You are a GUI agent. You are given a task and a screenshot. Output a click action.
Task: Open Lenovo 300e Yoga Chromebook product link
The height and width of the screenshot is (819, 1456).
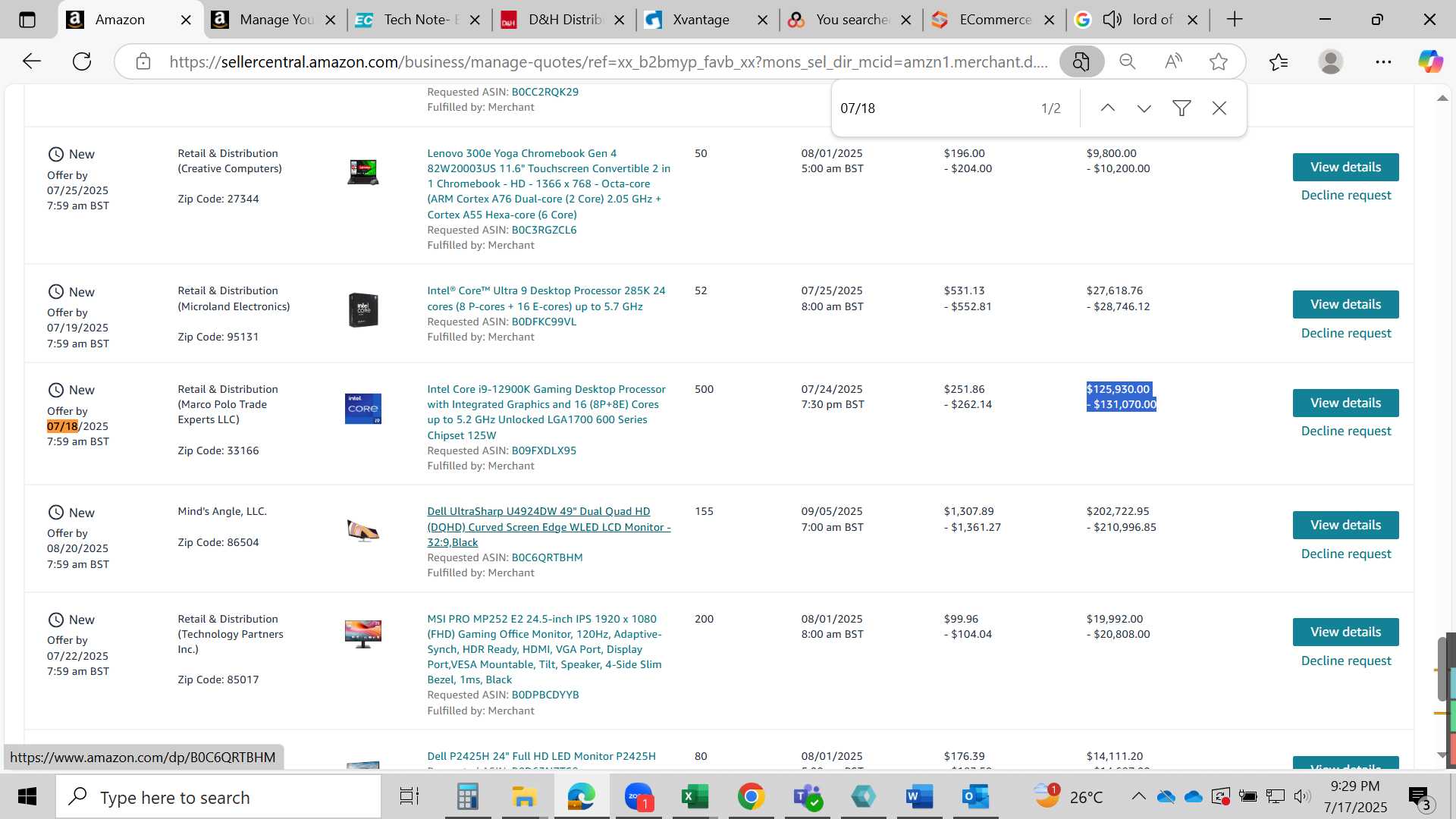pyautogui.click(x=548, y=184)
